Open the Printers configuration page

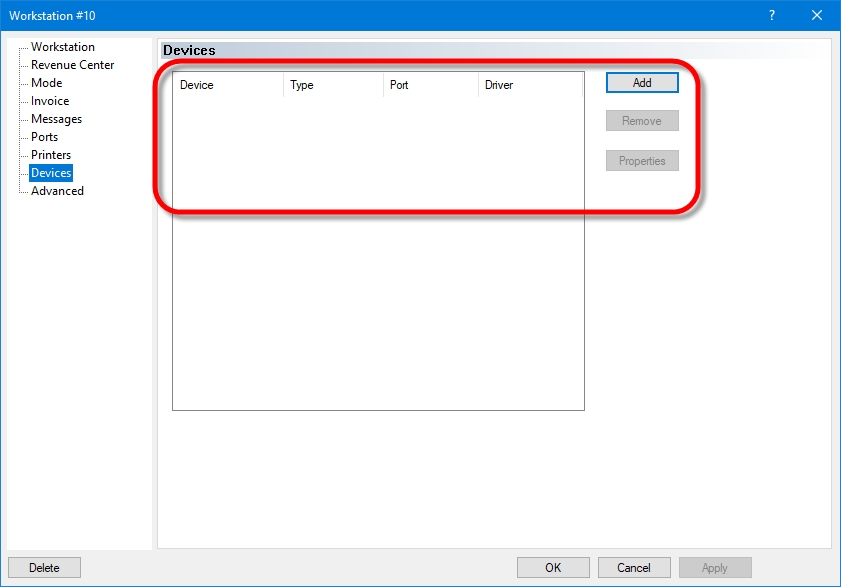[51, 155]
